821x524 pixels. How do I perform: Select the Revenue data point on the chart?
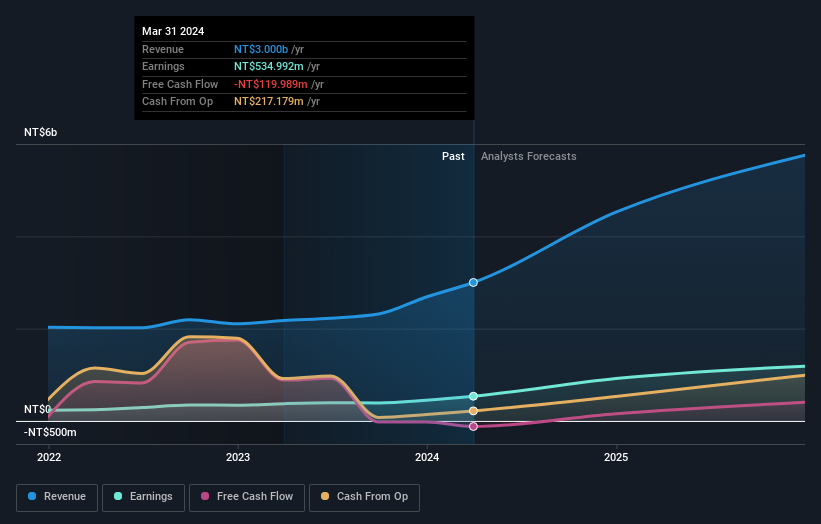473,283
